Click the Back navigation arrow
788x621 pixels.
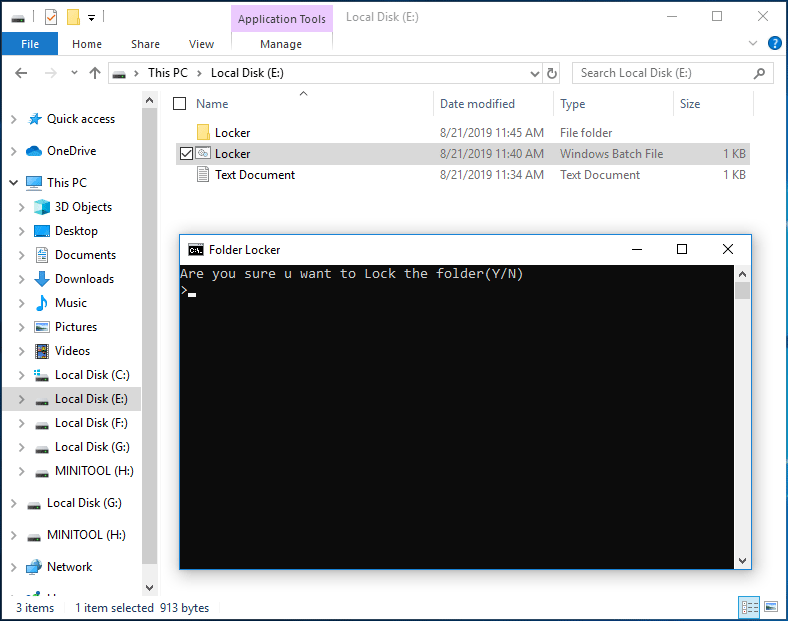(22, 73)
